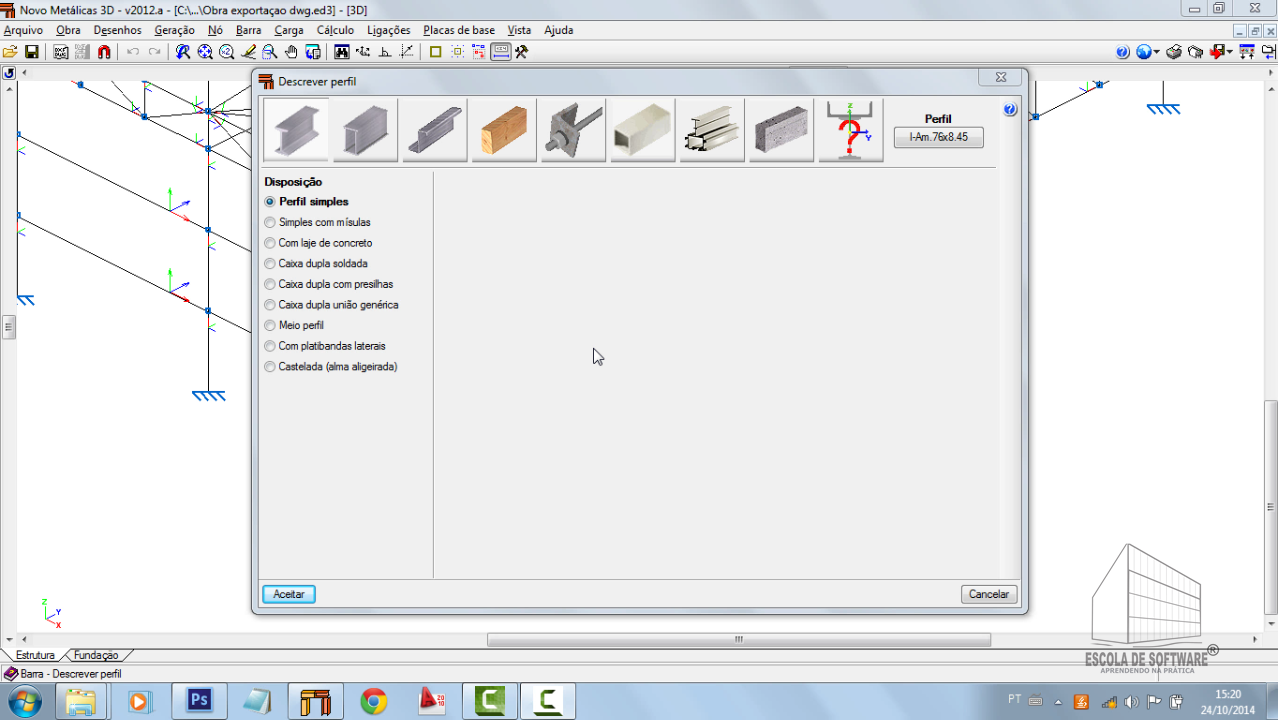This screenshot has width=1278, height=720.
Task: Click the Aceitar button
Action: pyautogui.click(x=289, y=594)
